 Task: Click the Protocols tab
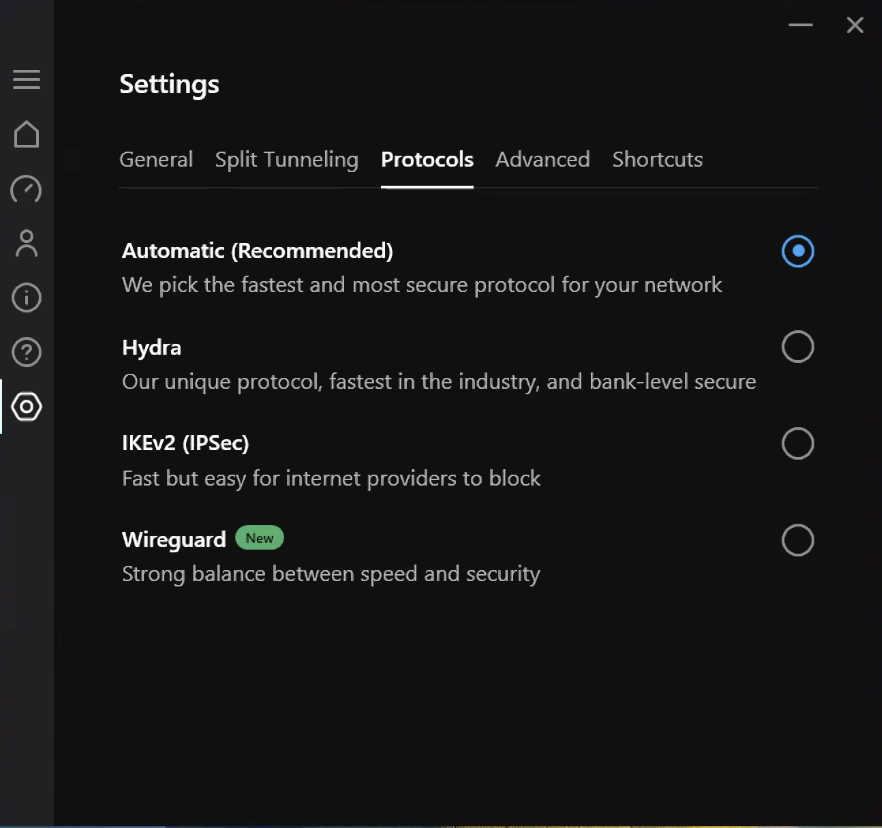(427, 160)
